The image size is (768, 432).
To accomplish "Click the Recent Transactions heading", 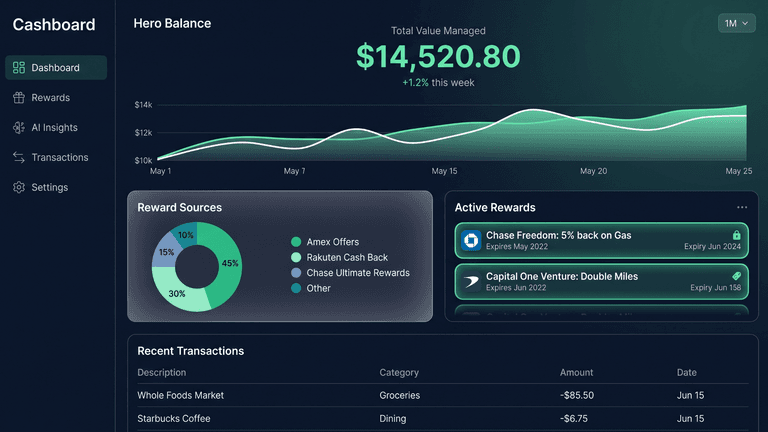I will pos(191,351).
